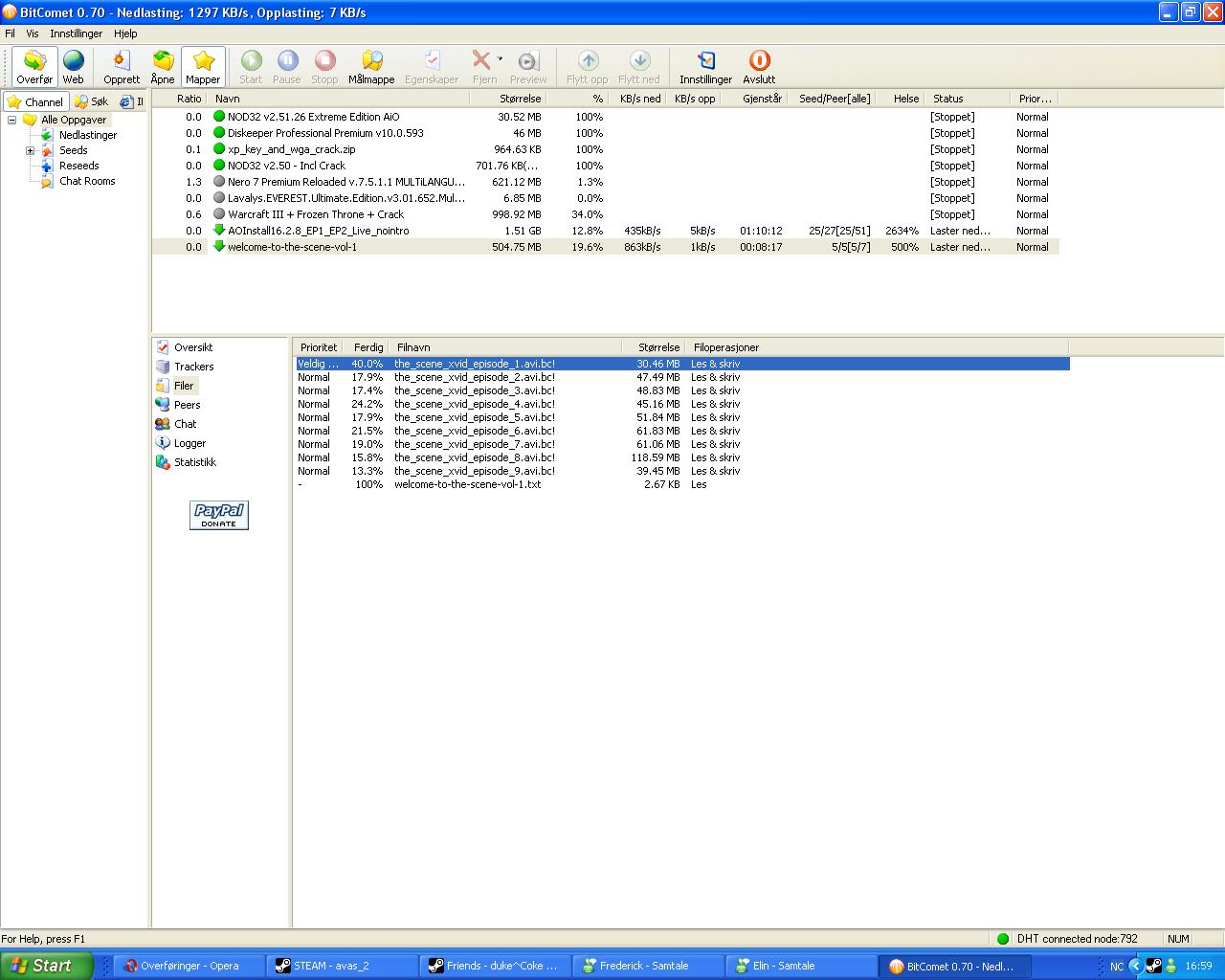The image size is (1225, 980).
Task: Switch to Overføringer - Opera taskbar window
Action: click(189, 966)
